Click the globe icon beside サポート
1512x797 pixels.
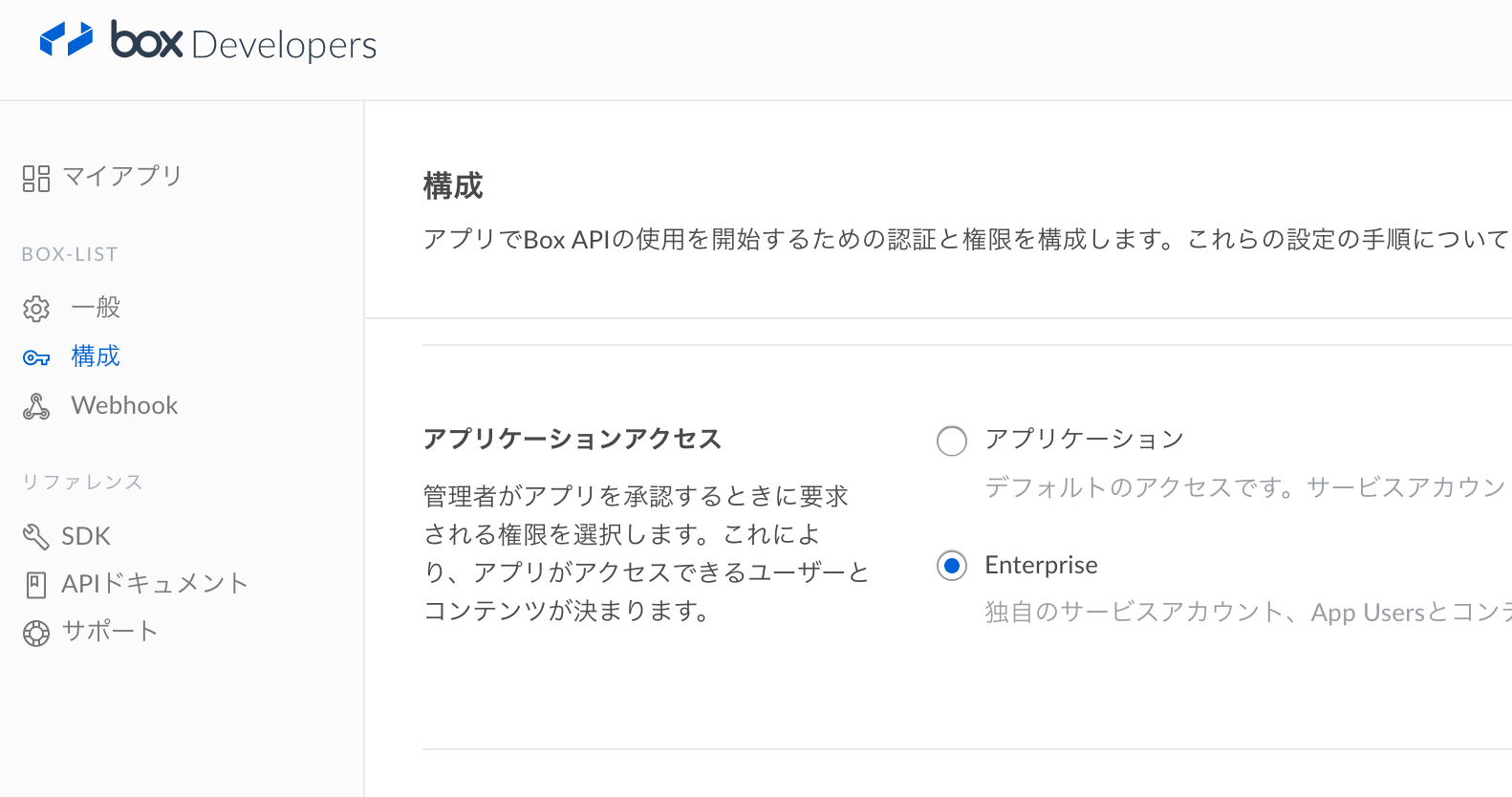pos(35,632)
